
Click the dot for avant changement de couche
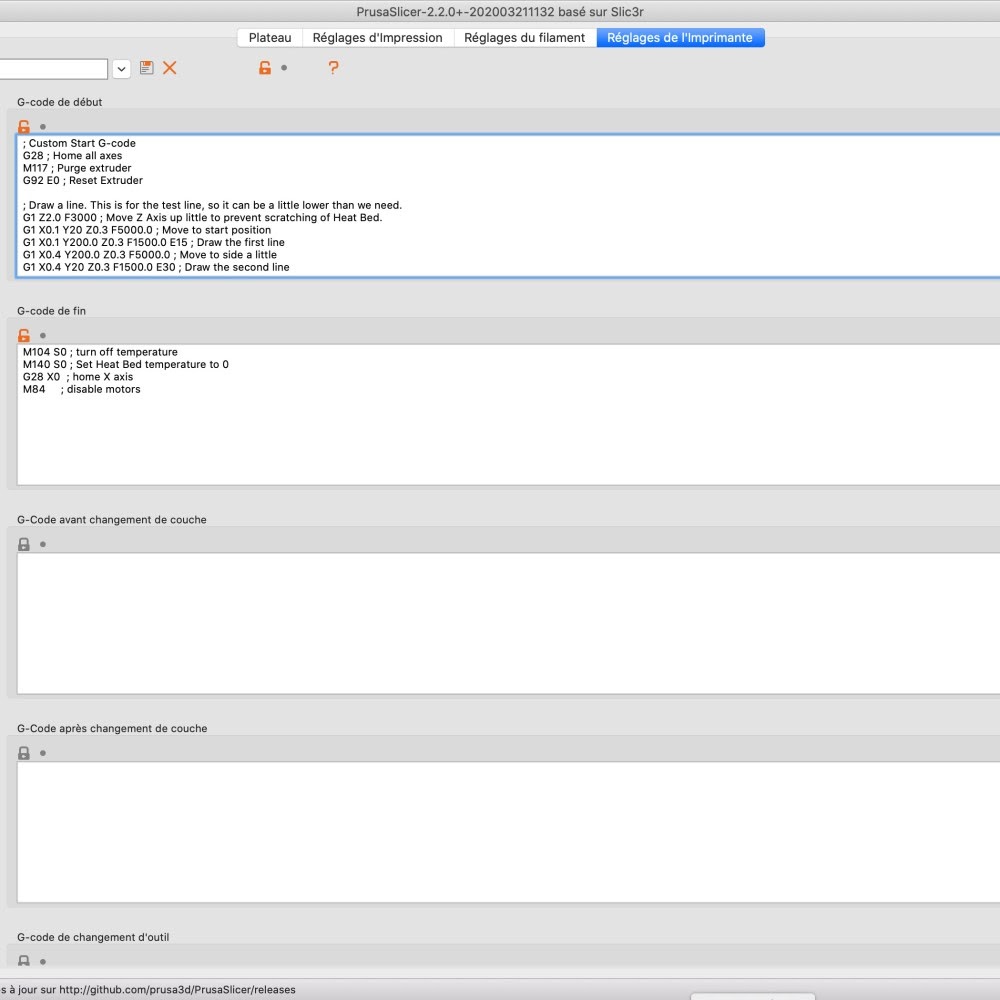(43, 544)
